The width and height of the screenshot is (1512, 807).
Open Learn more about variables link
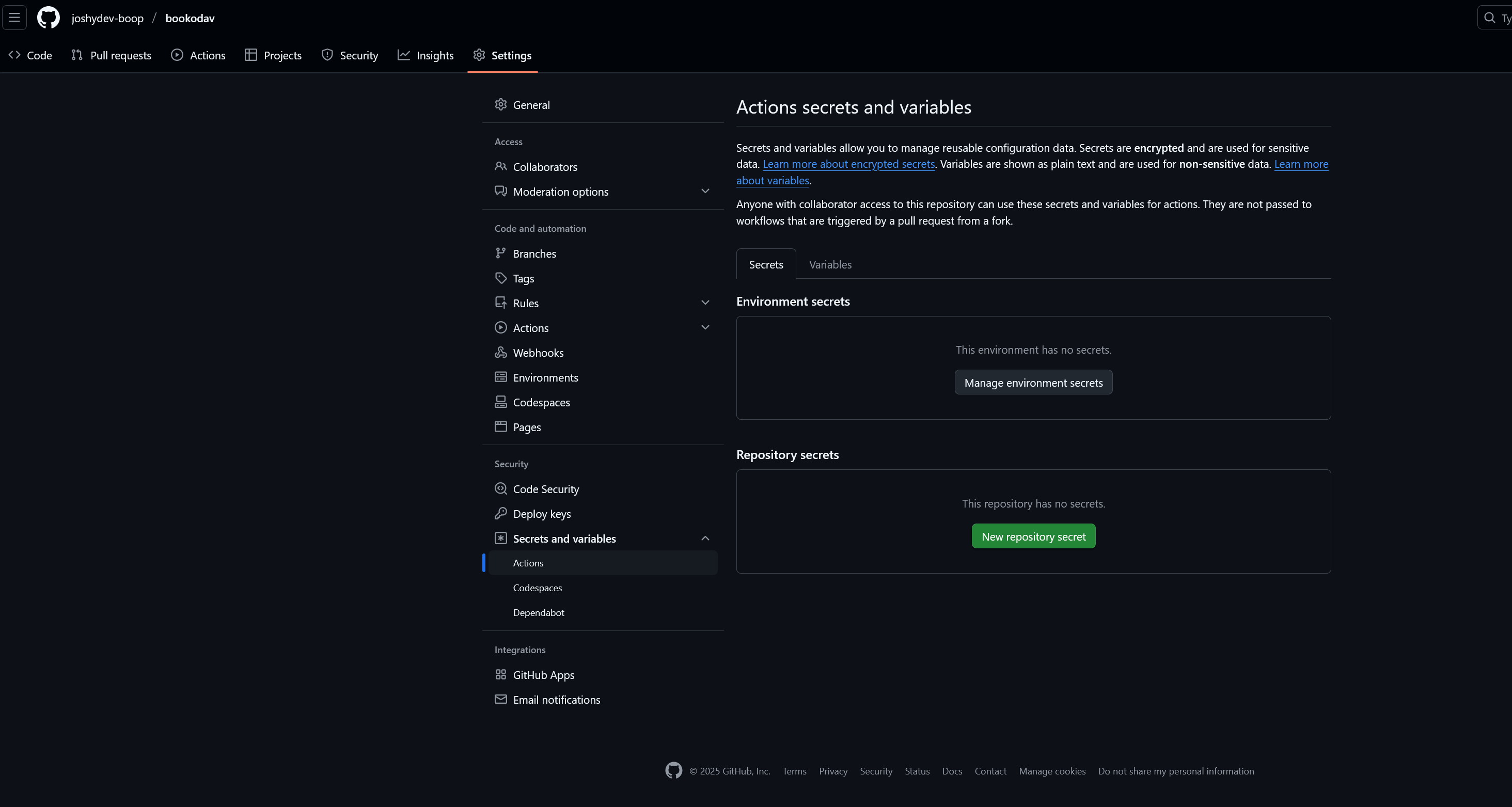pyautogui.click(x=773, y=180)
